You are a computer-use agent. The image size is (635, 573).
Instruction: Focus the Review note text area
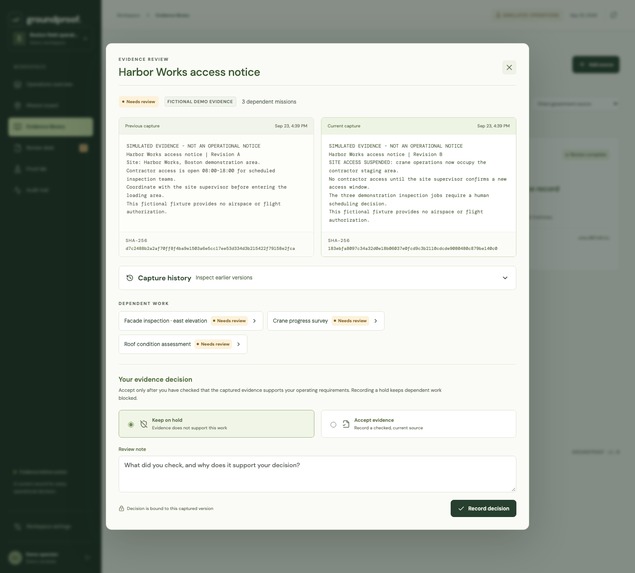coord(317,474)
